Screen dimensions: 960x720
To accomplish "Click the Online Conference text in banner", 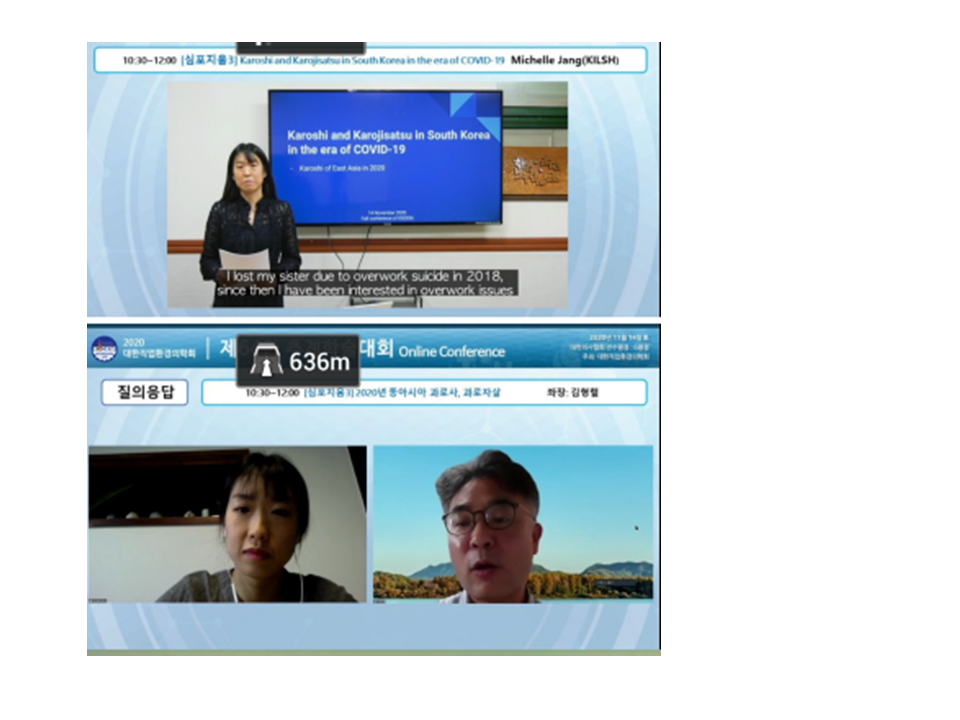I will [451, 351].
